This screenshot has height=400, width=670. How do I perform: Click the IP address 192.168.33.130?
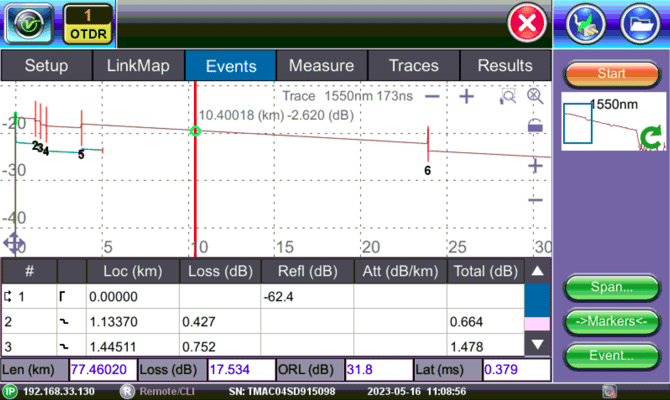[x=59, y=391]
